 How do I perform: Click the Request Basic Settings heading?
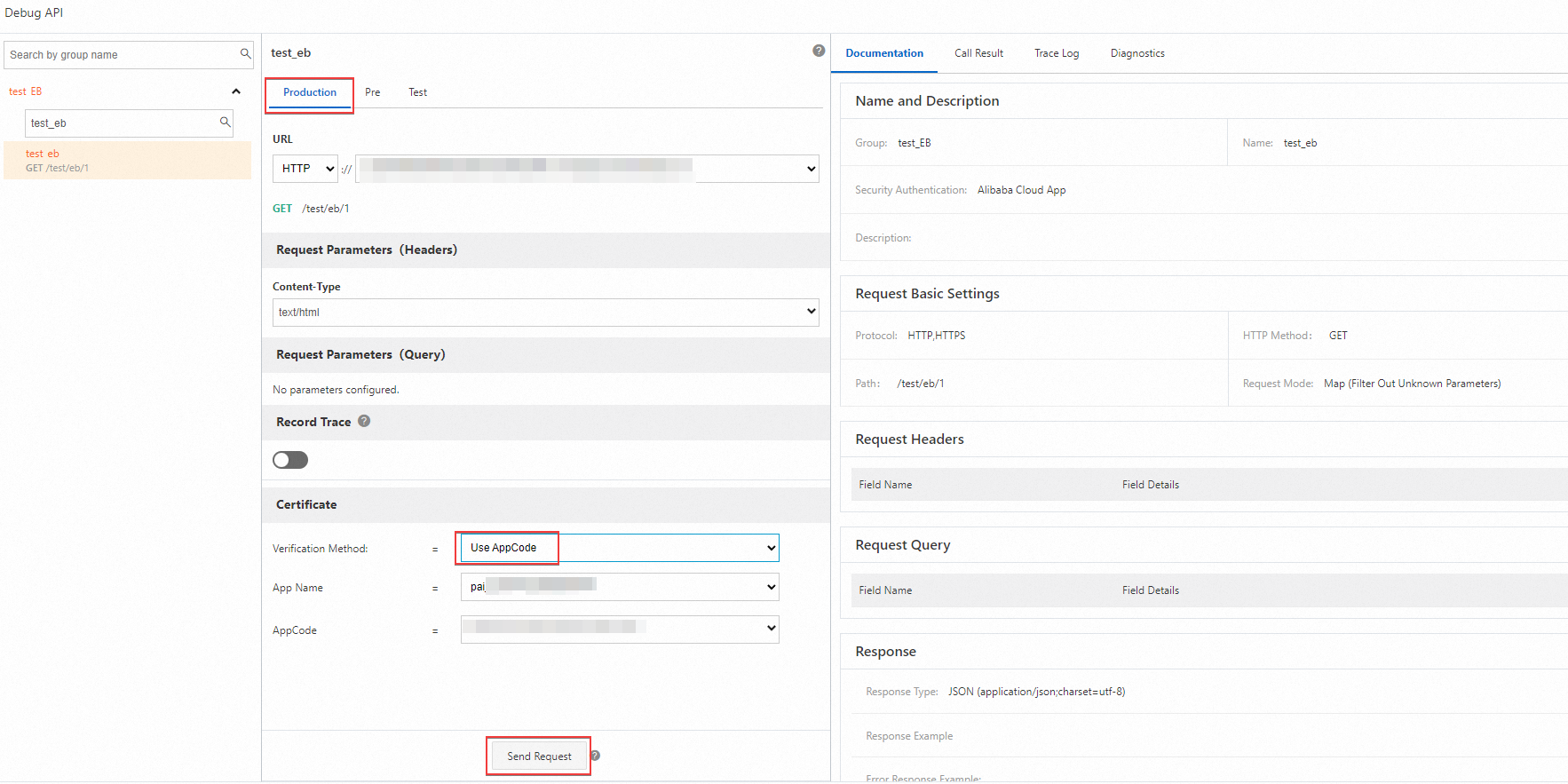[927, 294]
